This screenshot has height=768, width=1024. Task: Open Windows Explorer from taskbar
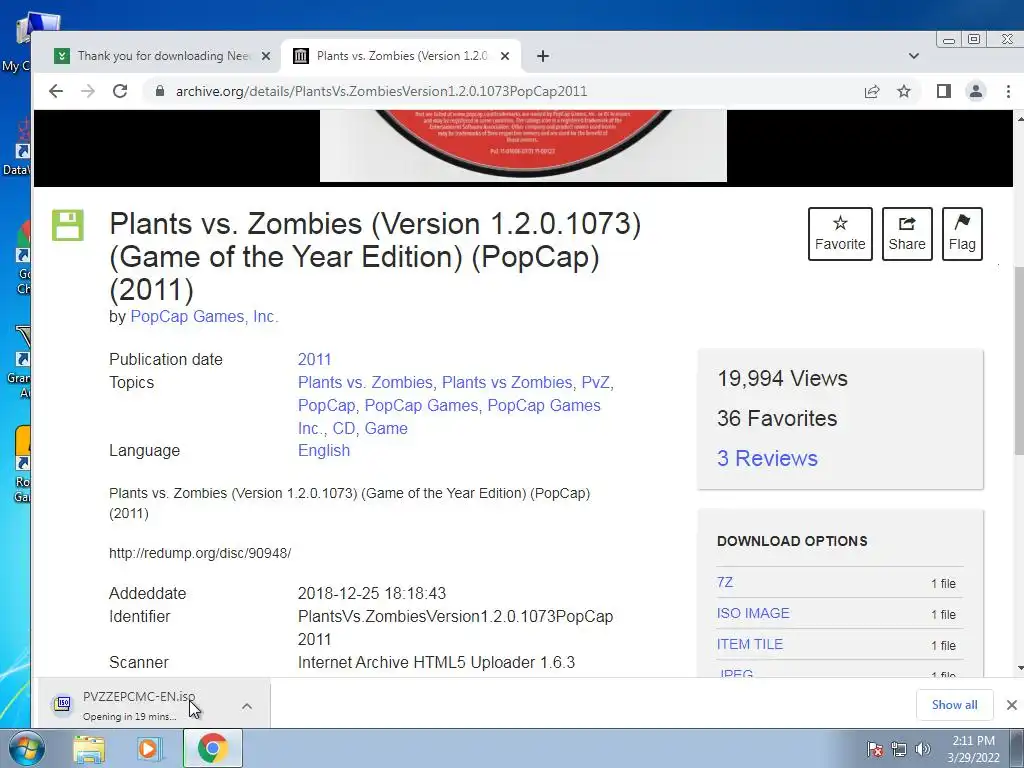[89, 749]
